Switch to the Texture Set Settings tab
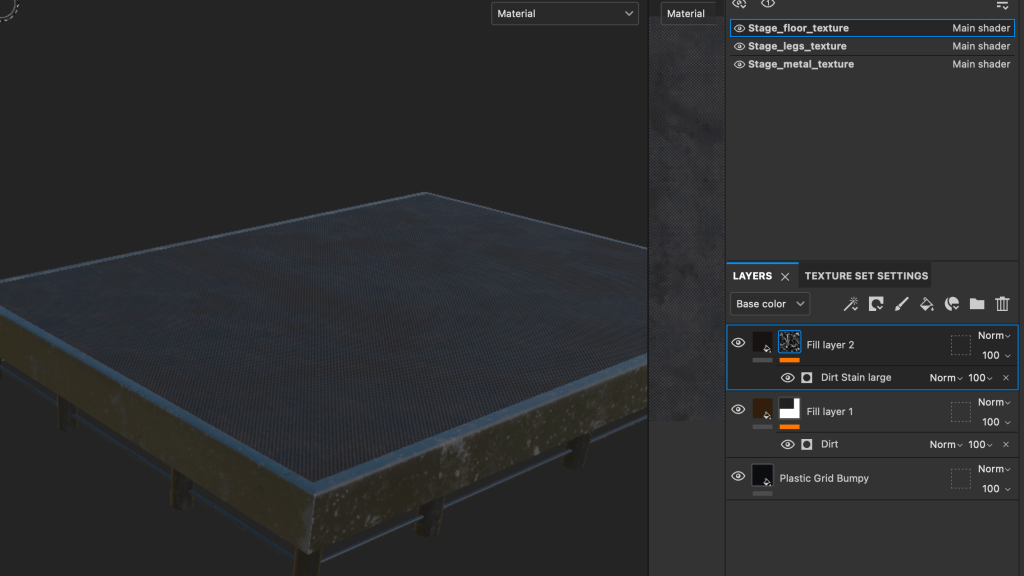This screenshot has width=1024, height=576. pyautogui.click(x=866, y=276)
